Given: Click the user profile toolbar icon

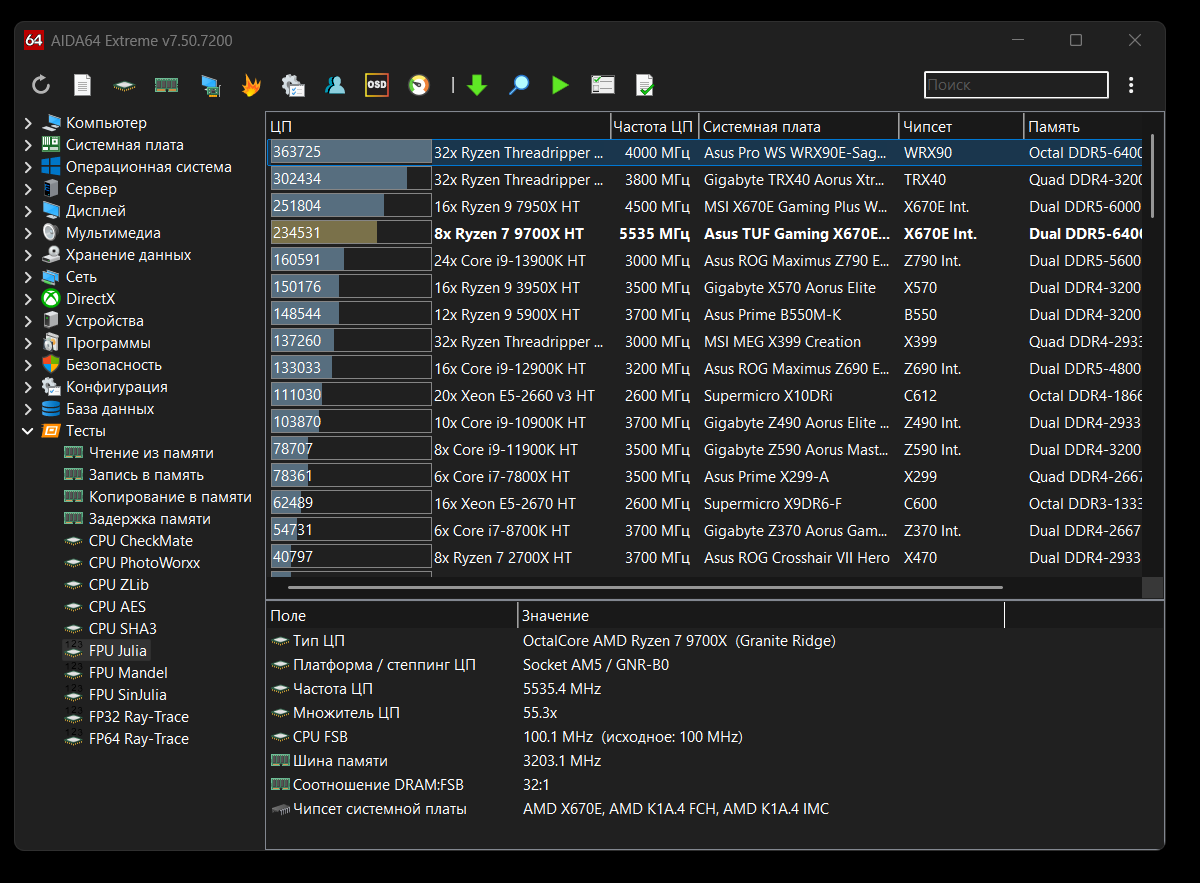Looking at the screenshot, I should coord(335,85).
